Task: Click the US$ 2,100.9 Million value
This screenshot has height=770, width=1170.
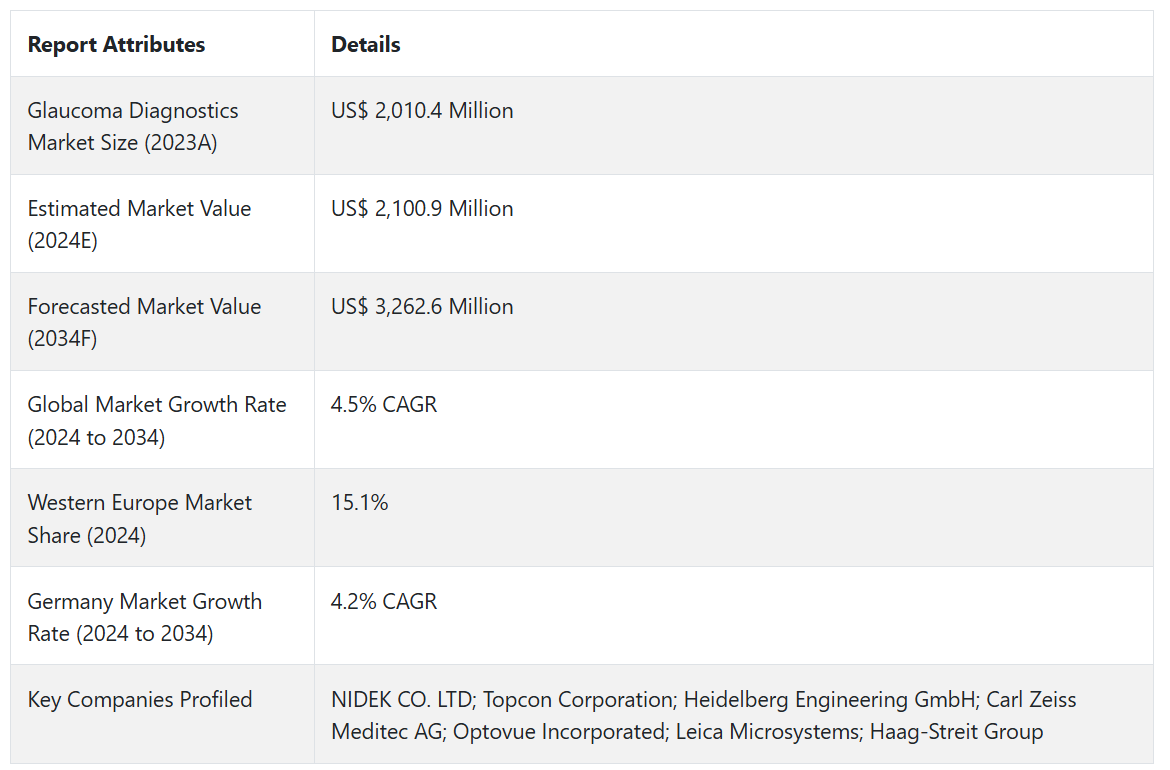Action: click(422, 208)
